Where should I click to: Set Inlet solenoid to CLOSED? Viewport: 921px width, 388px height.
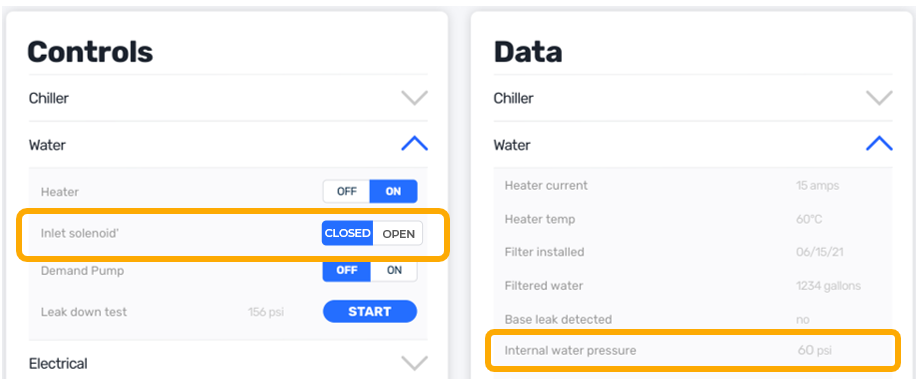[x=347, y=233]
